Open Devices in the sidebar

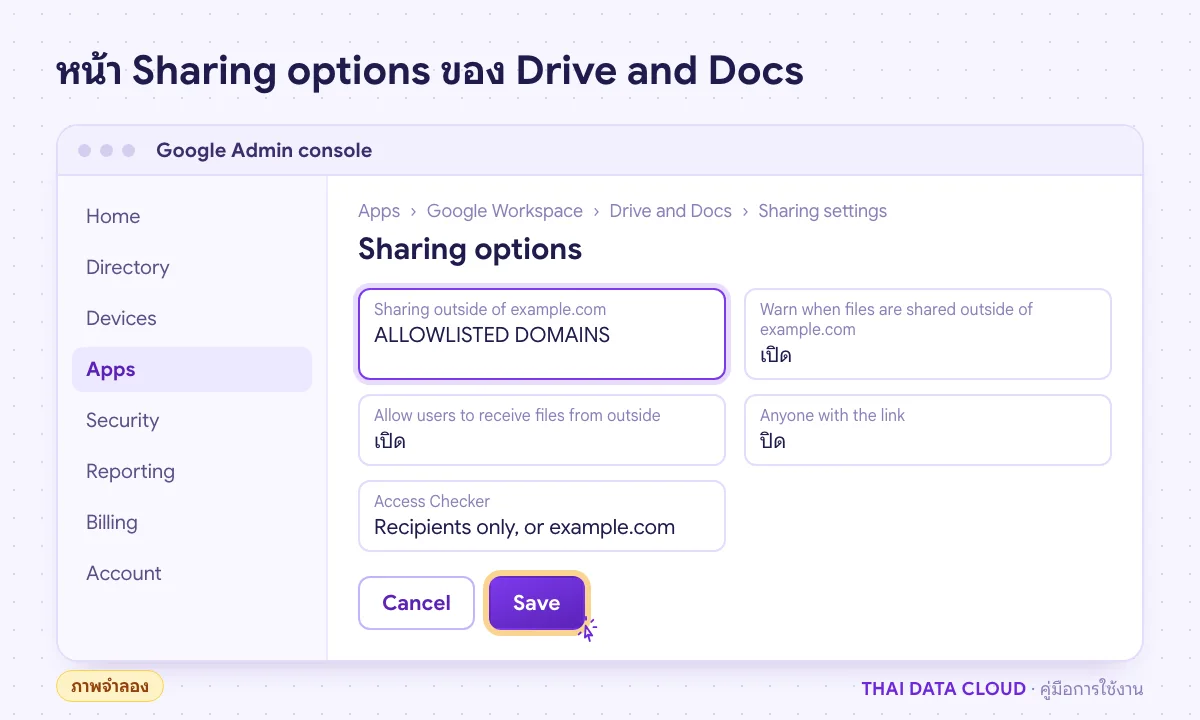(x=191, y=318)
